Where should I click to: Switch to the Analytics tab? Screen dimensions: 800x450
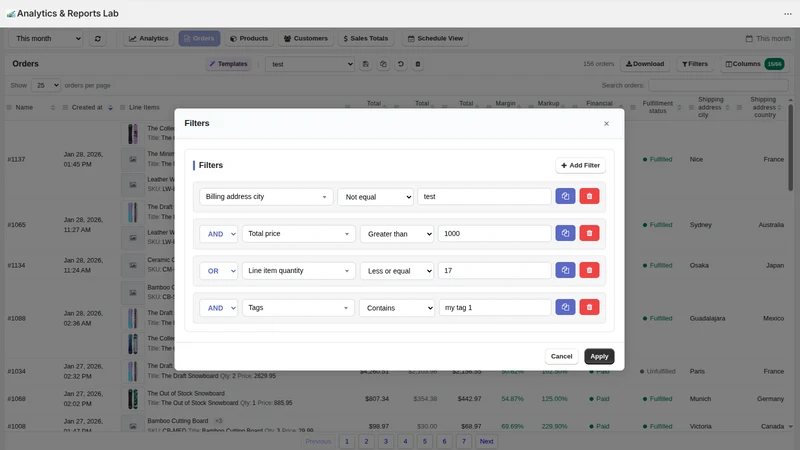[148, 38]
